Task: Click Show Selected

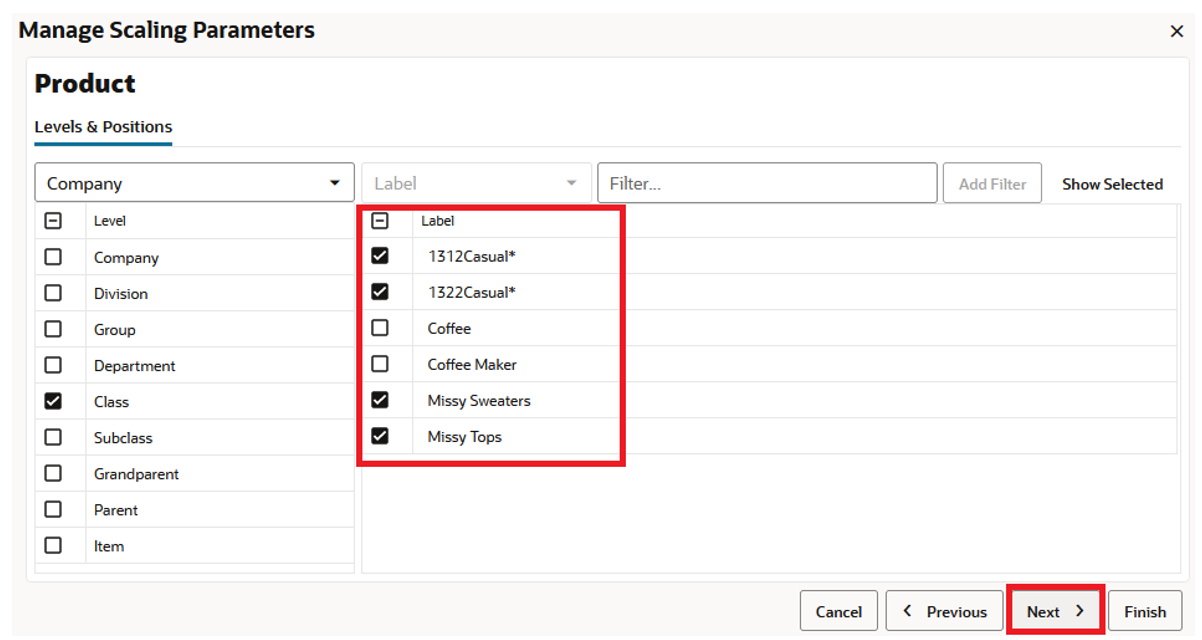Action: (1112, 183)
